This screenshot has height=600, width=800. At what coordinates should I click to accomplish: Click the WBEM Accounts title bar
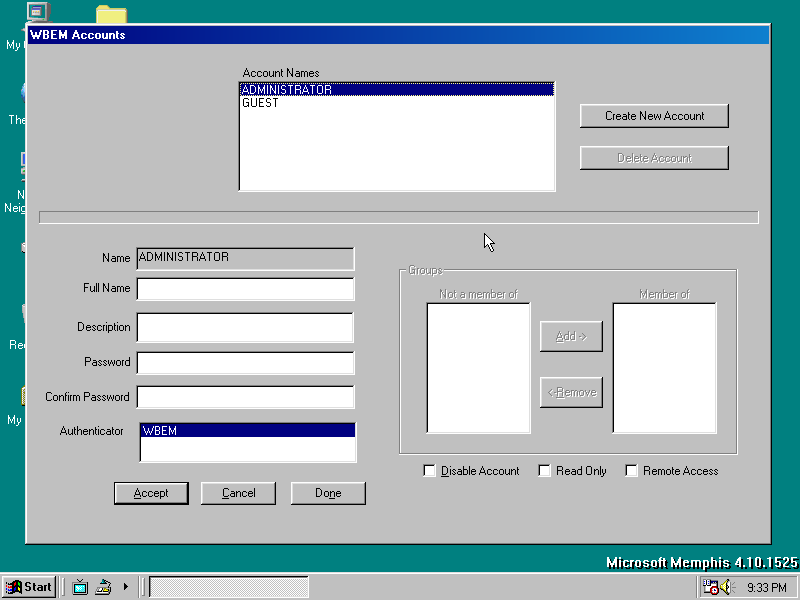coord(398,35)
